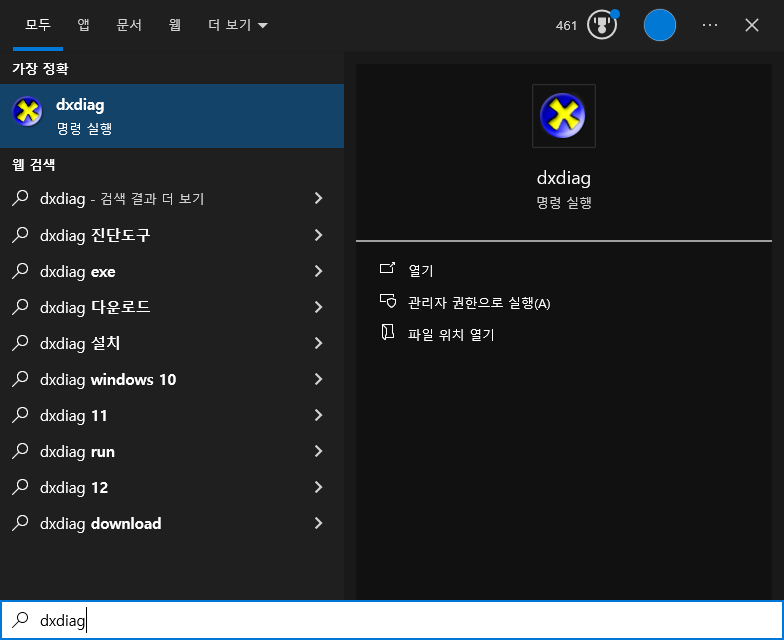Click the blue account avatar circle

click(660, 25)
